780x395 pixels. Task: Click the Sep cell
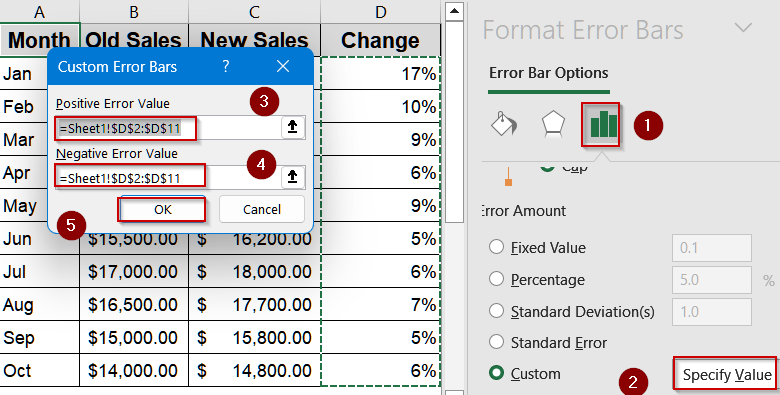click(x=39, y=337)
